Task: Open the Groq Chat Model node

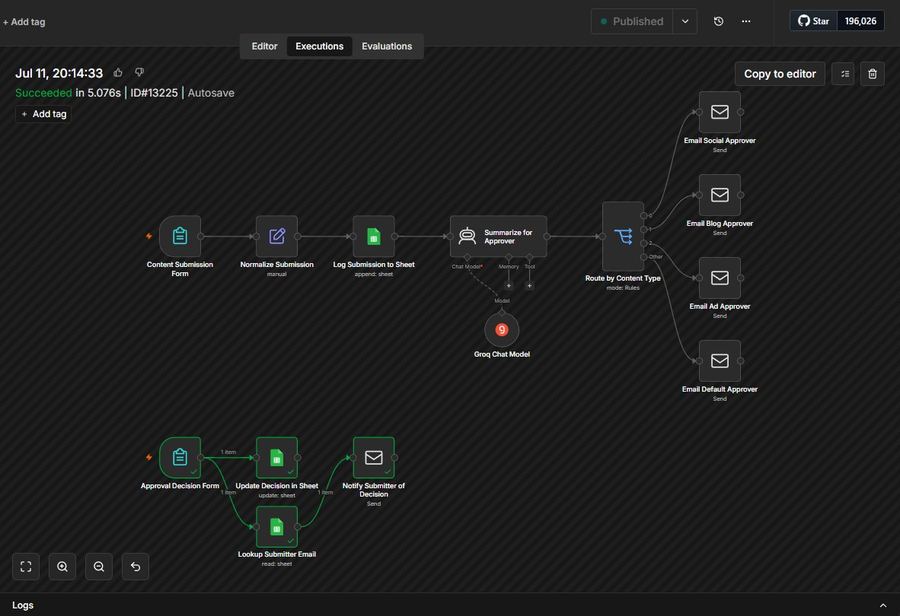Action: [x=502, y=330]
